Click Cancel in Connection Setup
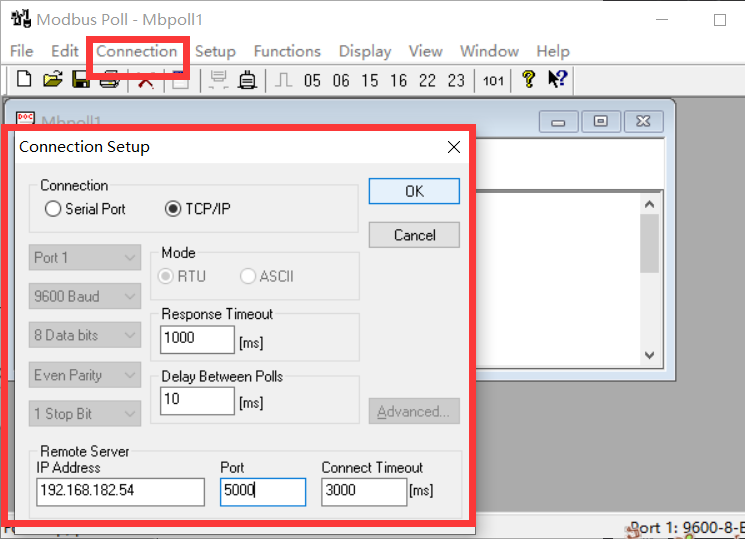The width and height of the screenshot is (745, 539). [x=414, y=235]
